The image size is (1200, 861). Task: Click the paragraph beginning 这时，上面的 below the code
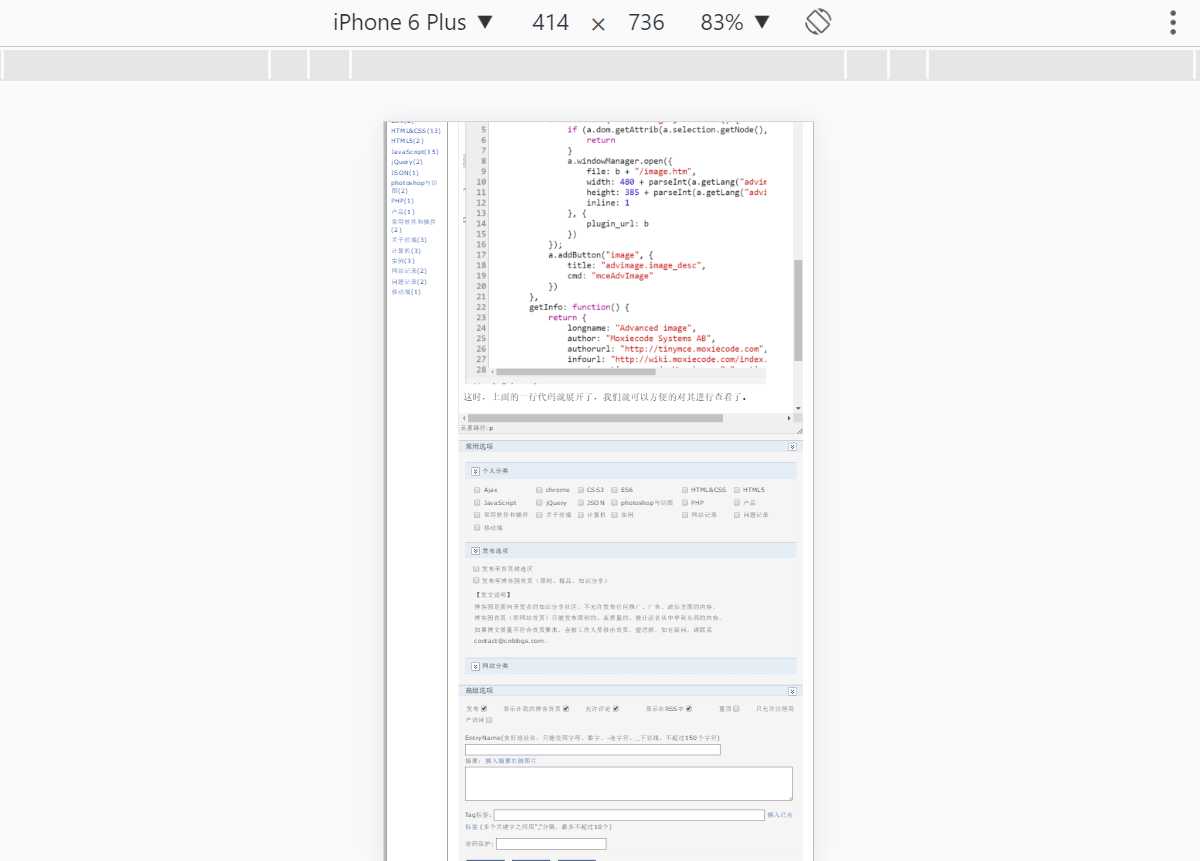point(605,397)
